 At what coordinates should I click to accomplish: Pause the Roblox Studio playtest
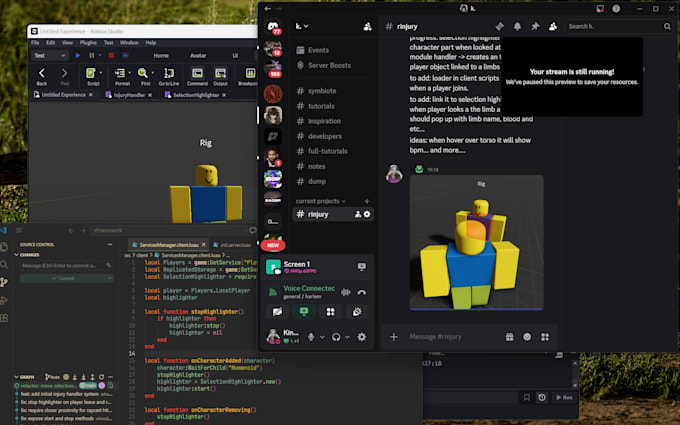click(x=92, y=56)
